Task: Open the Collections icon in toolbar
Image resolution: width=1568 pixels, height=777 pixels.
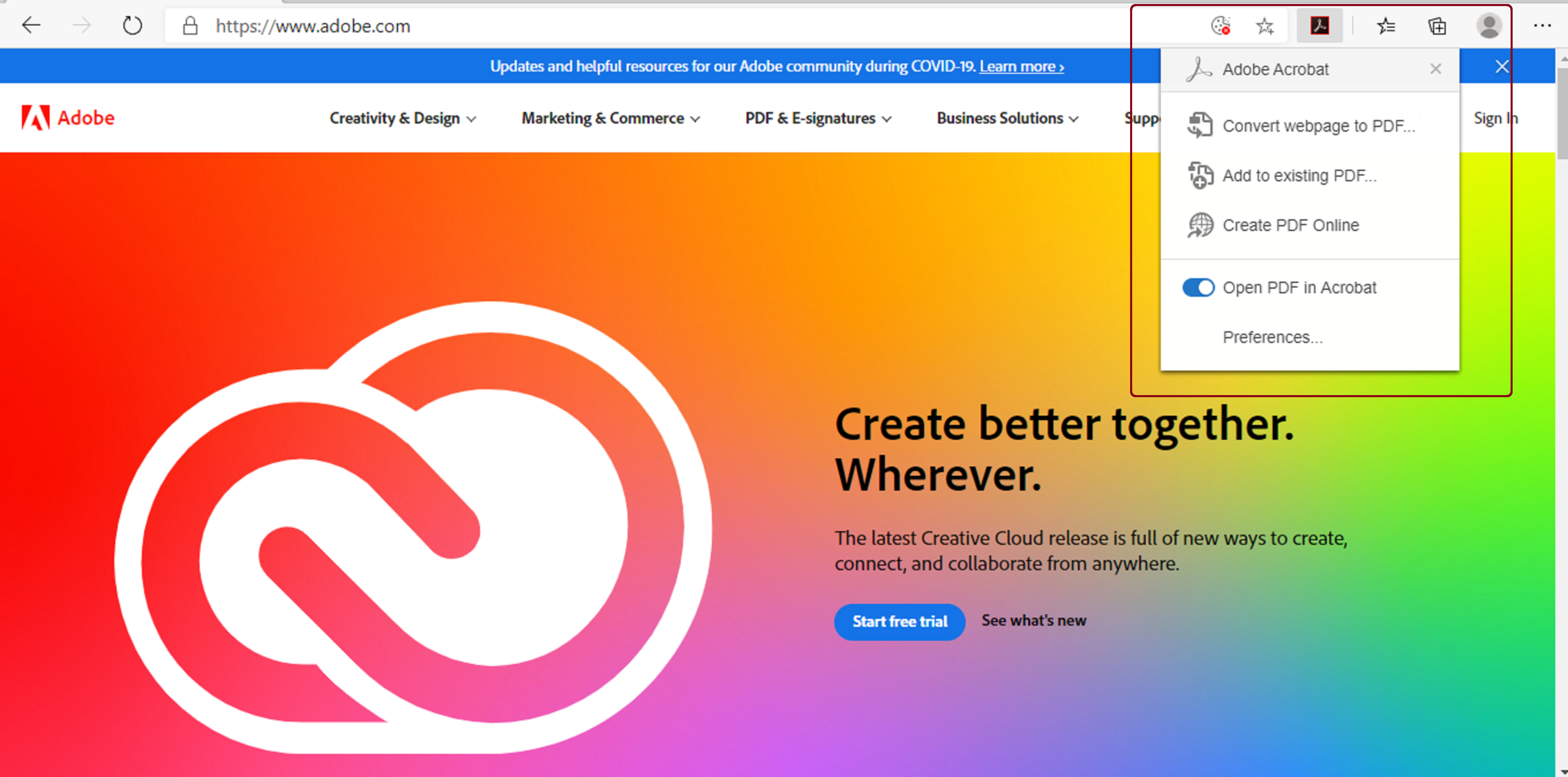Action: pos(1437,26)
